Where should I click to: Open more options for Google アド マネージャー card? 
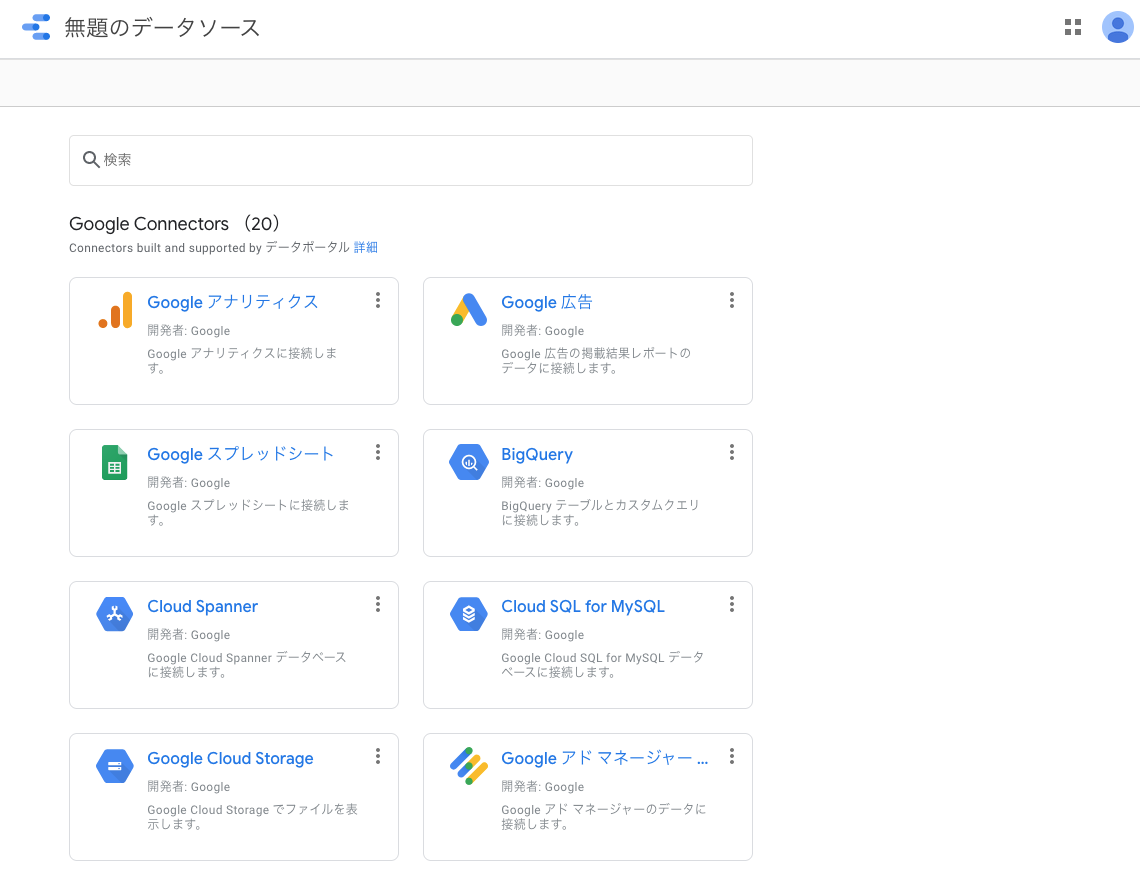732,756
